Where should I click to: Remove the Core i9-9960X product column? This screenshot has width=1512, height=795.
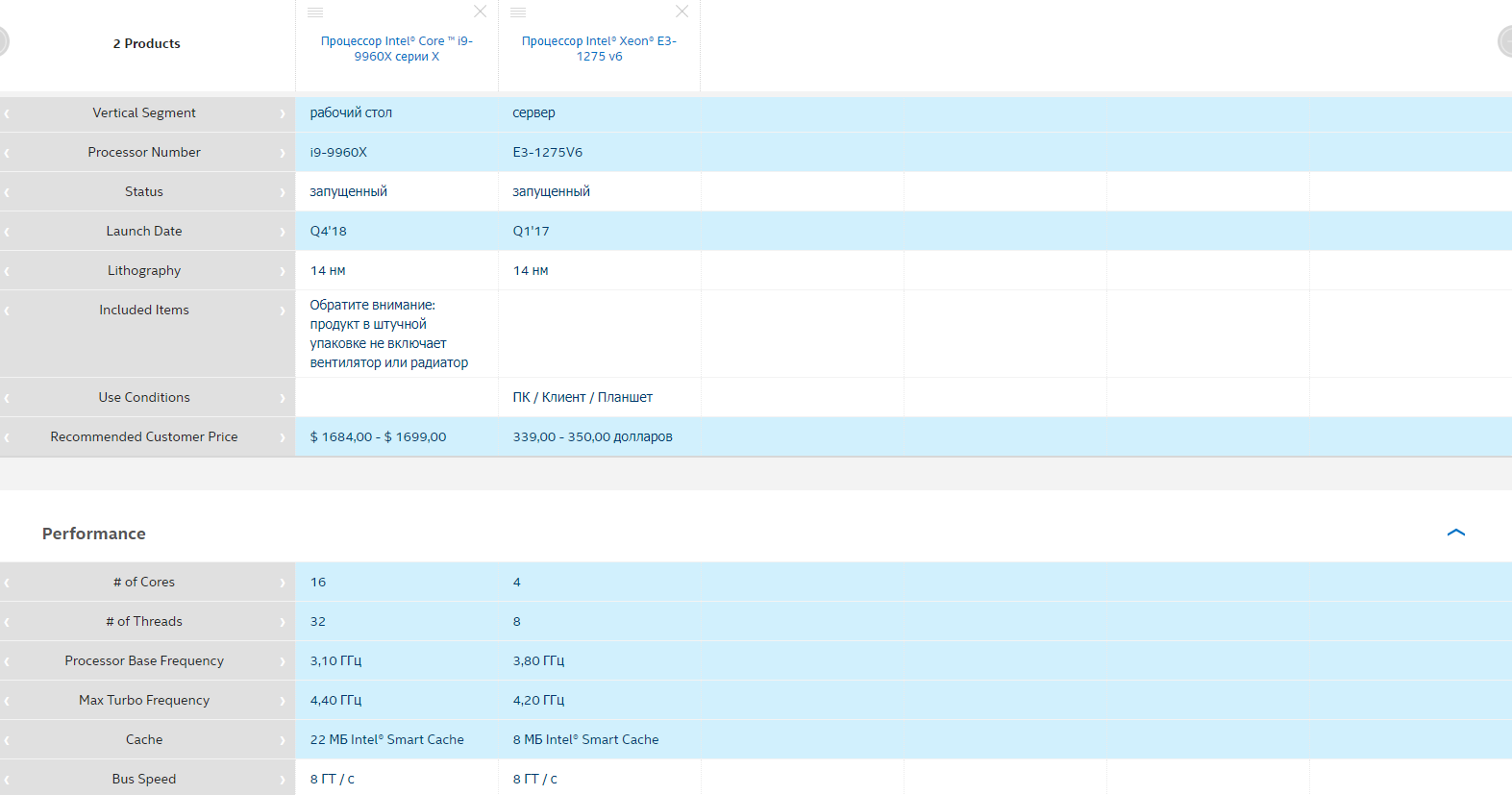tap(480, 12)
